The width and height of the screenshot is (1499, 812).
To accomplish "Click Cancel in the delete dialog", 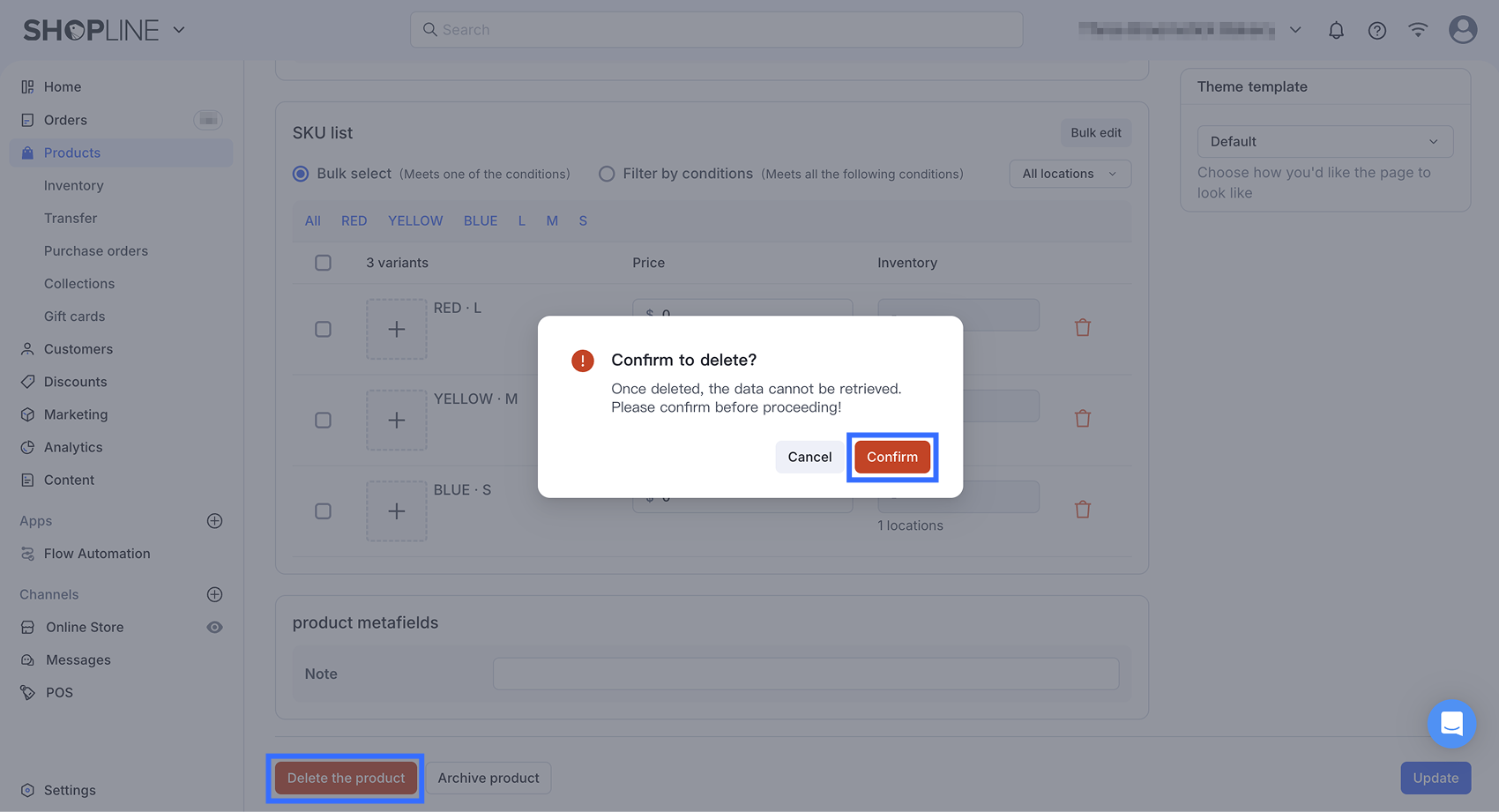I will pyautogui.click(x=809, y=457).
